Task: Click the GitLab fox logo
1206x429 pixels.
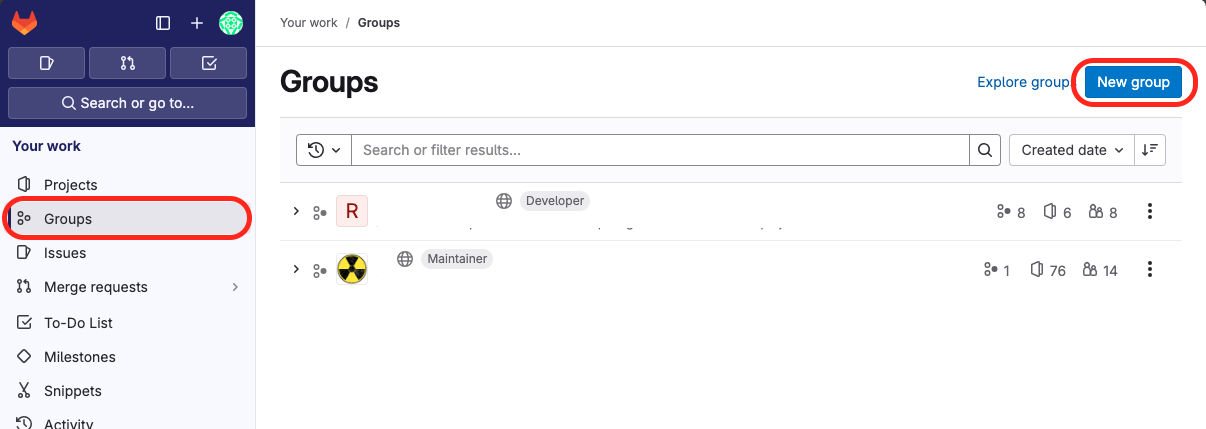Action: (24, 23)
